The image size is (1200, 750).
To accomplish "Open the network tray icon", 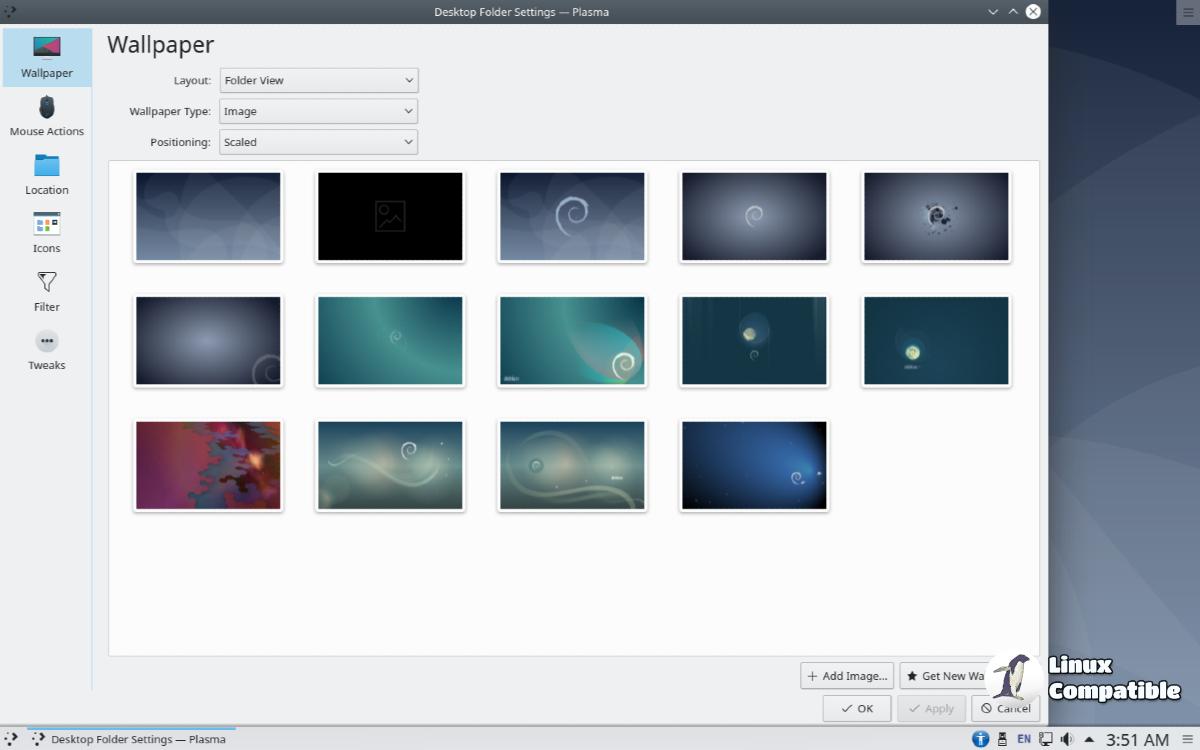I will [1045, 739].
